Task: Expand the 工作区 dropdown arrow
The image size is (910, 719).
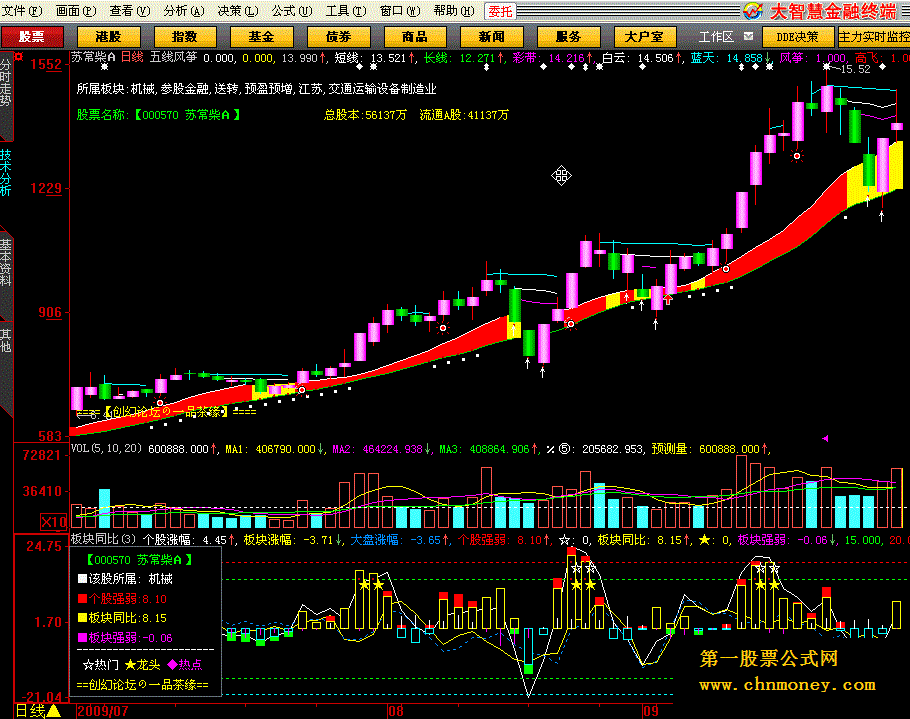Action: [749, 36]
